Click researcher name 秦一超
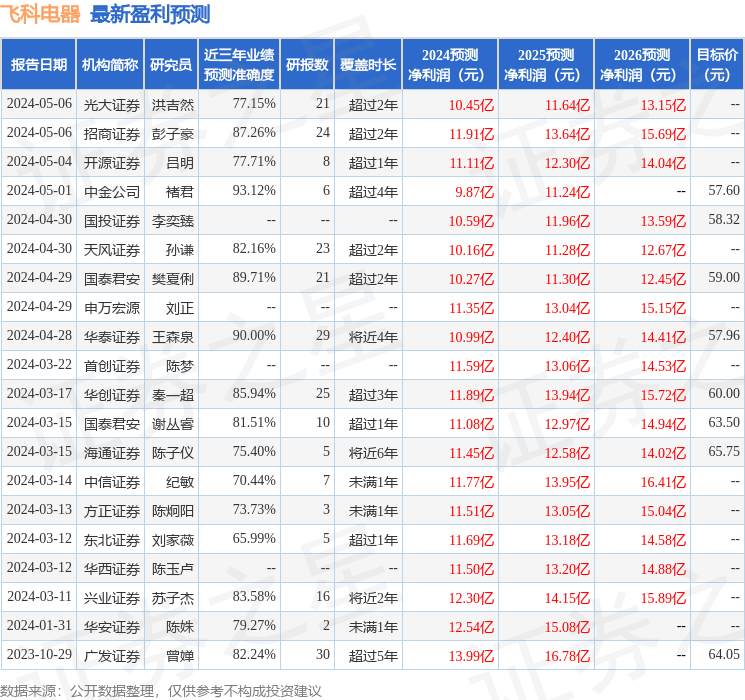This screenshot has width=745, height=700. click(173, 395)
